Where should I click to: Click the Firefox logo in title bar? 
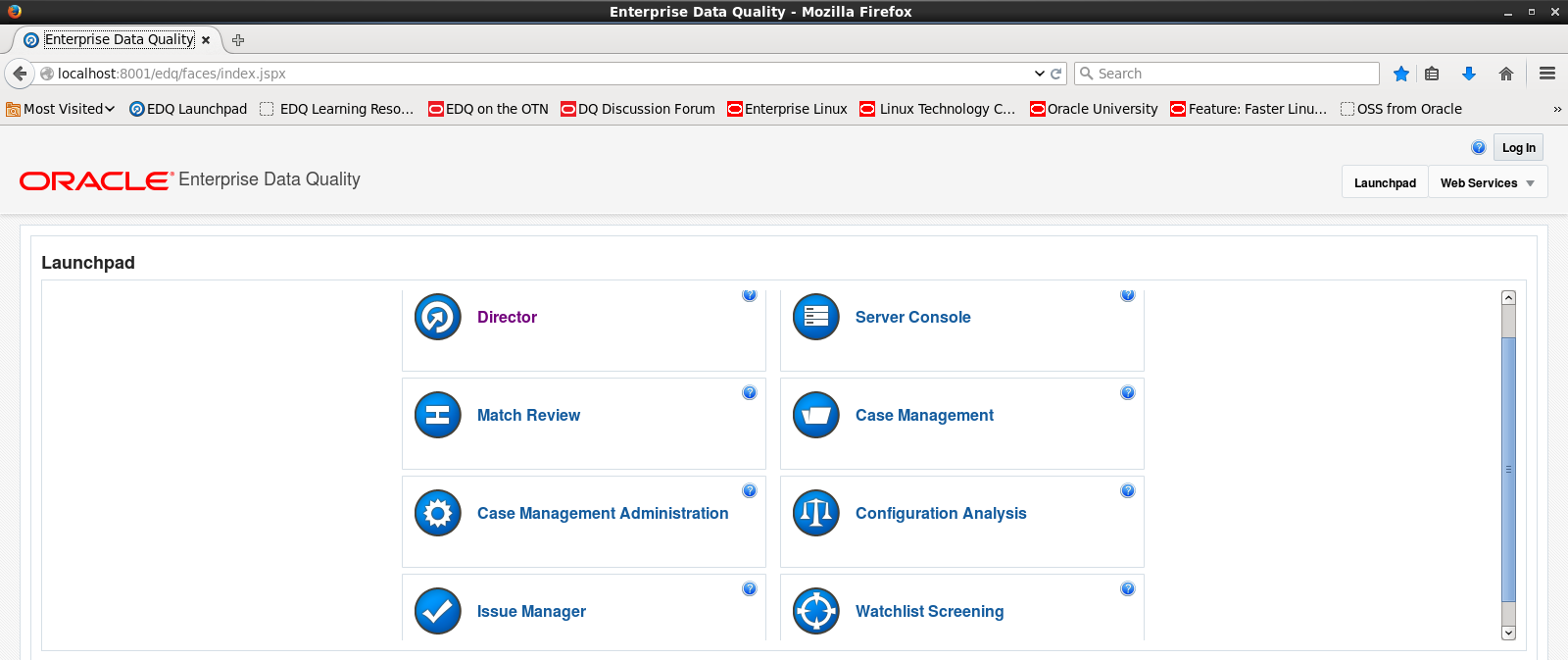point(14,11)
